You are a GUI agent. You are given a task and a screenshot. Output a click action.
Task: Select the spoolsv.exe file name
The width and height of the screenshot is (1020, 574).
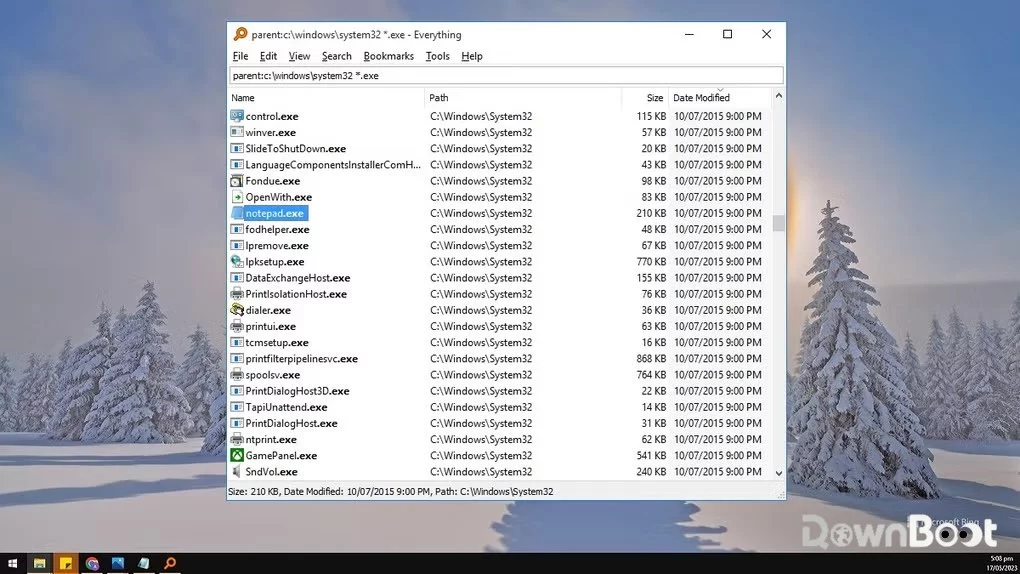click(x=273, y=375)
